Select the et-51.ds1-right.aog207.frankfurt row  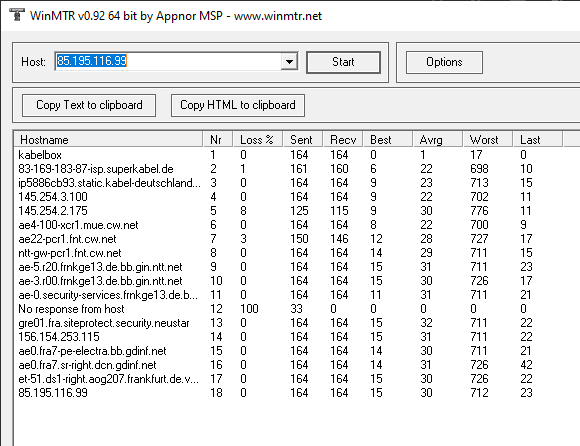(290, 379)
